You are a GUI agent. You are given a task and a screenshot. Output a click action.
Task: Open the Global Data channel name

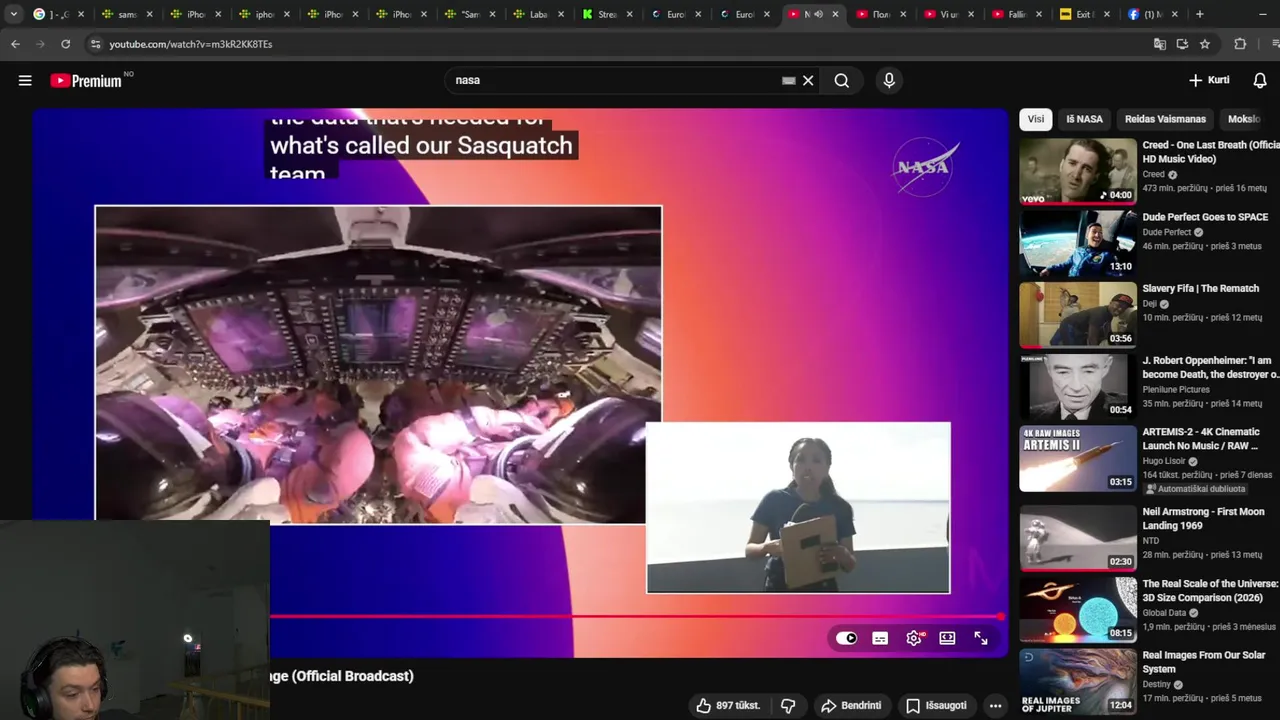coord(1164,613)
